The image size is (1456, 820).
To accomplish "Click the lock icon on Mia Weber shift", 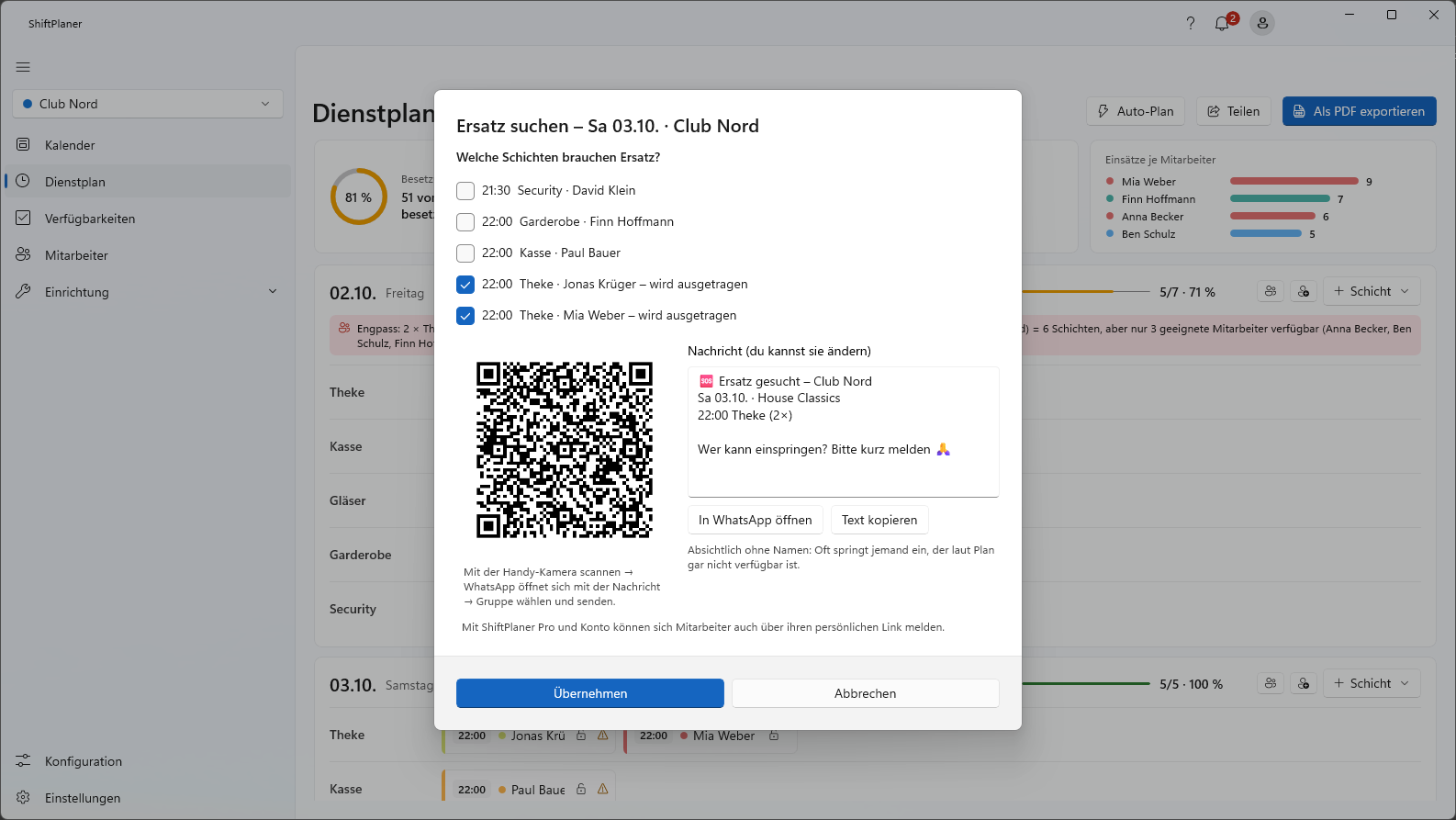I will 774,736.
